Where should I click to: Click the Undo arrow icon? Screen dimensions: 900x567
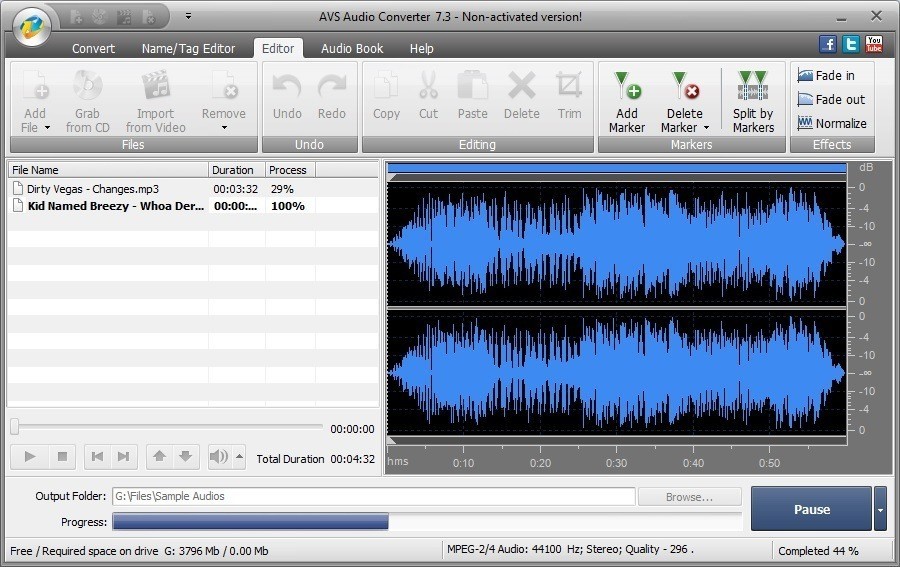[287, 87]
